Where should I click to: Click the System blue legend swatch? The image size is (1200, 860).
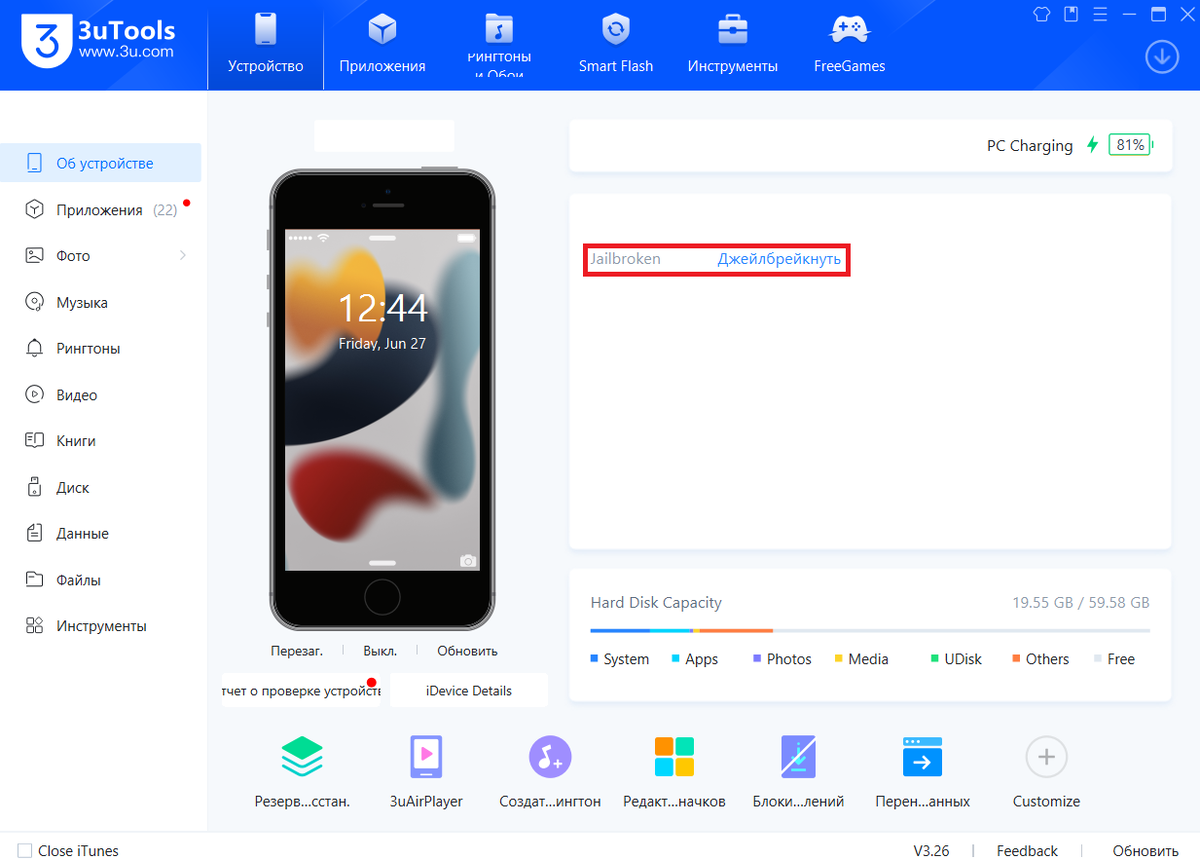click(594, 659)
